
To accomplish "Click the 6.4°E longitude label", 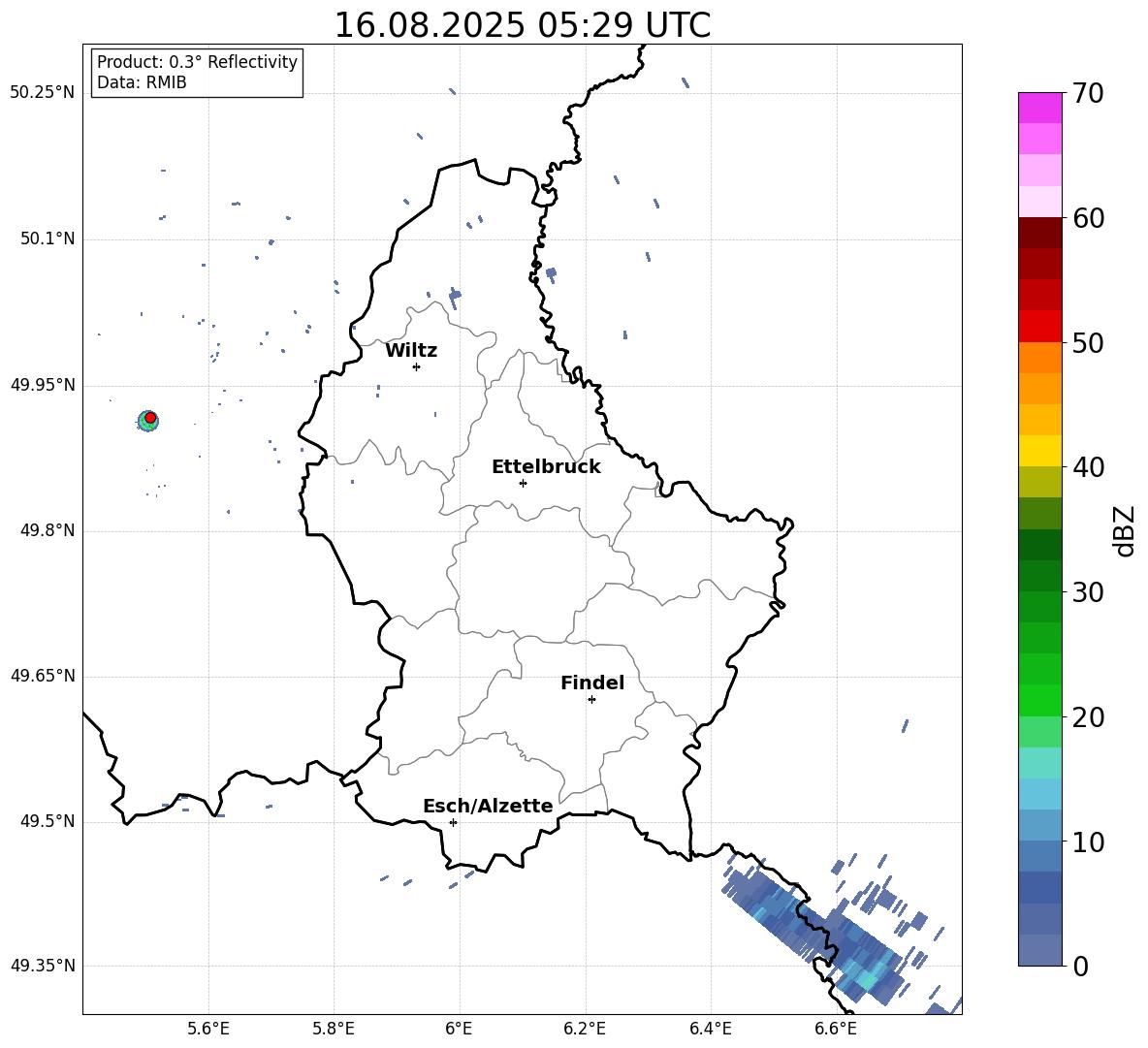I will [x=710, y=1029].
